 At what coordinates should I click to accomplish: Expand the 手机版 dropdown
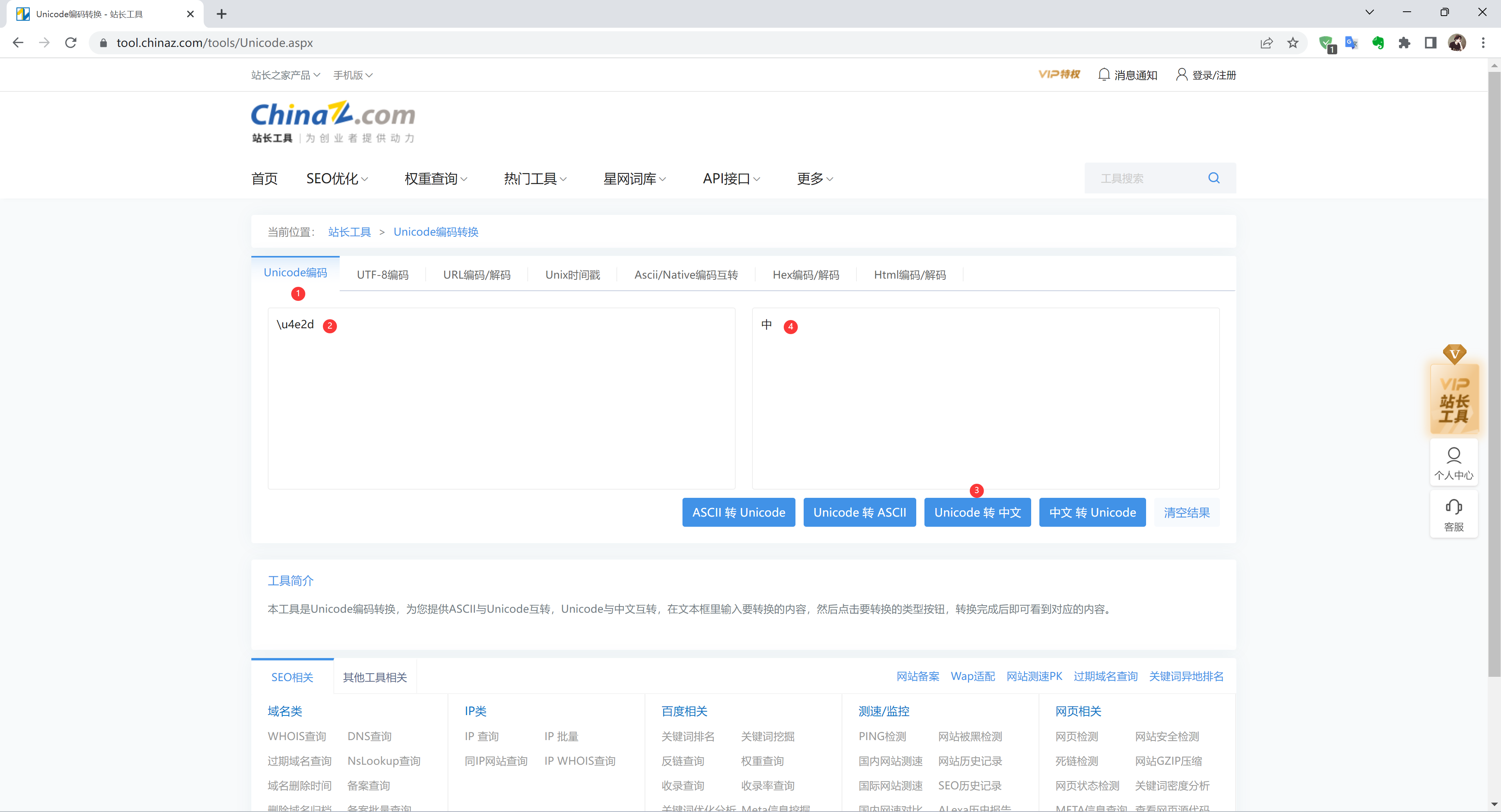(353, 75)
